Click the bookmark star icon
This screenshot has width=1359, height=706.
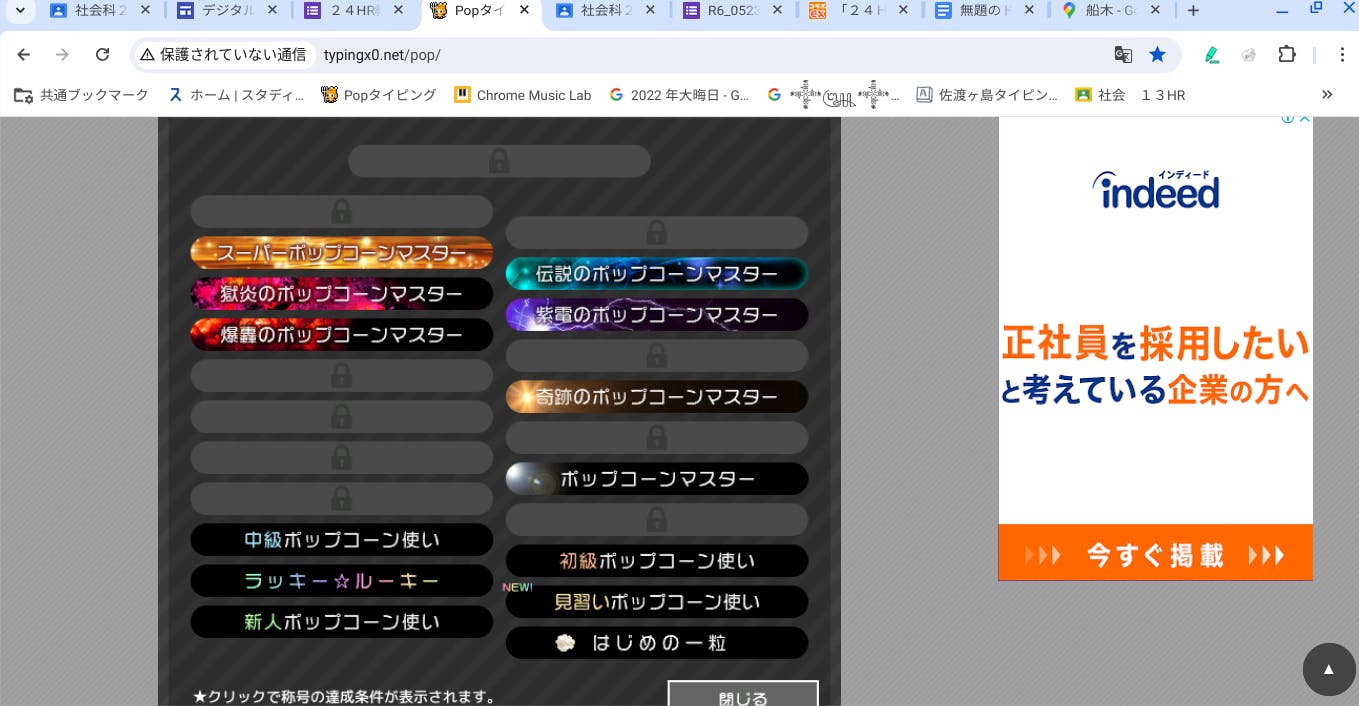click(1157, 55)
